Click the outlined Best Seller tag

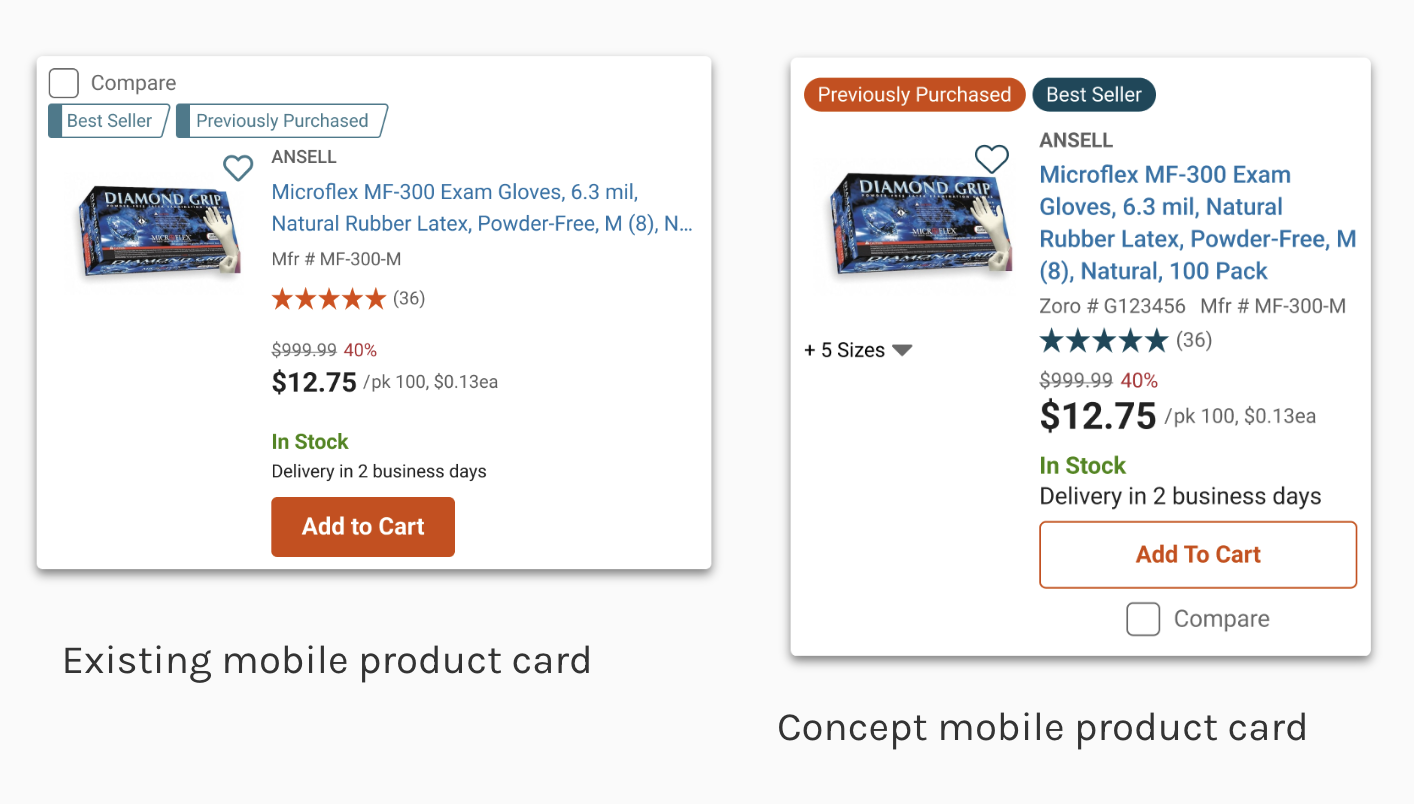[109, 121]
